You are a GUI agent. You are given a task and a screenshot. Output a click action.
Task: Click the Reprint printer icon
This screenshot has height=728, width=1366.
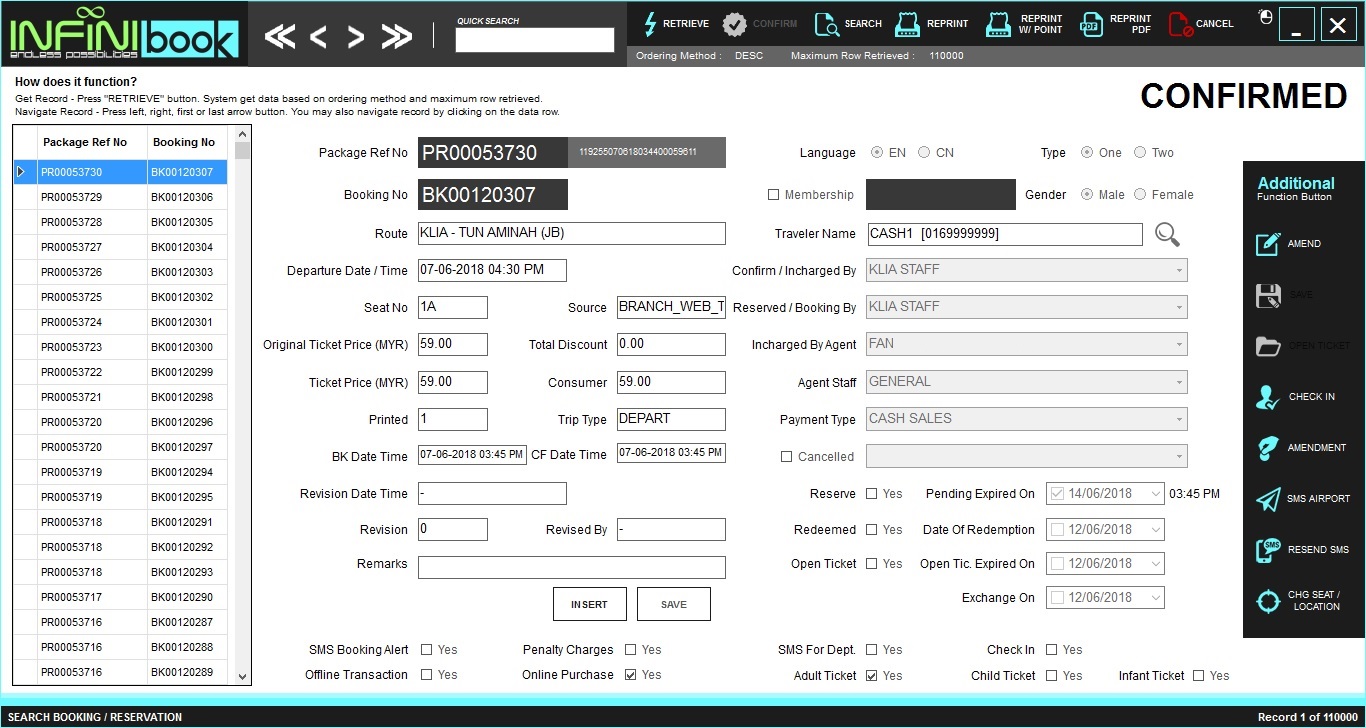907,24
